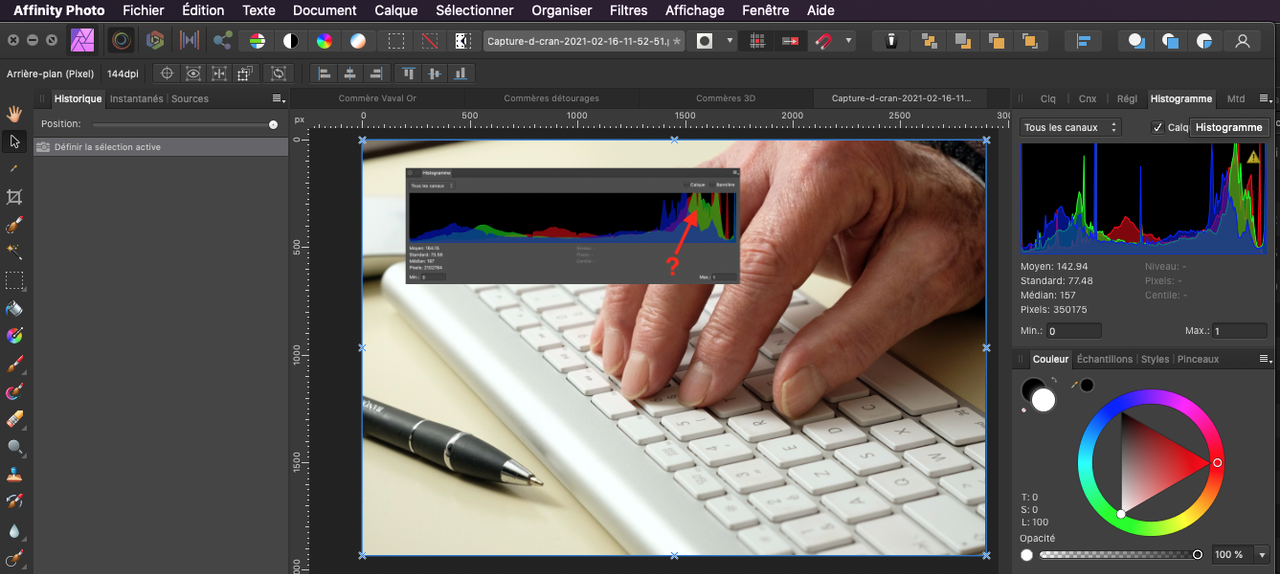Click the white primary colour swatch circle
This screenshot has width=1280, height=574.
[1044, 400]
